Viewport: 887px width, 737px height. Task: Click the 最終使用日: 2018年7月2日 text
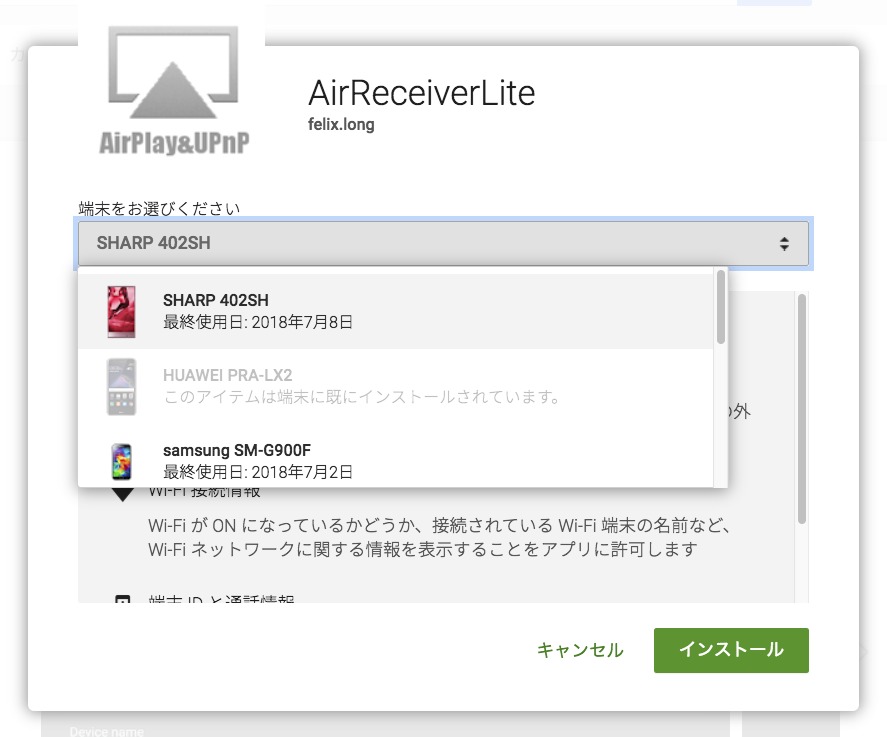pyautogui.click(x=258, y=472)
